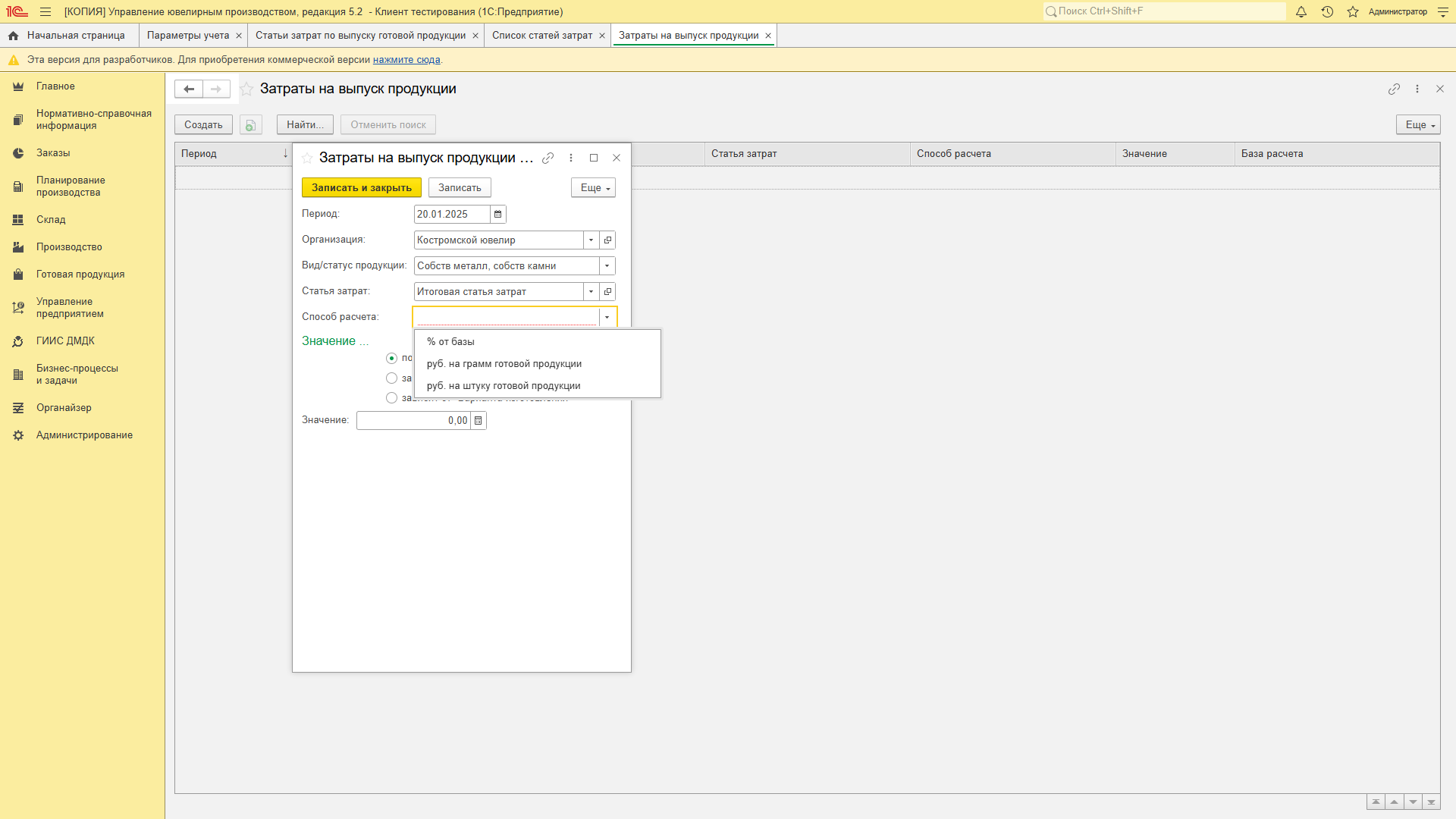Get link to list page chain icon
Viewport: 1456px width, 819px height.
[1394, 89]
